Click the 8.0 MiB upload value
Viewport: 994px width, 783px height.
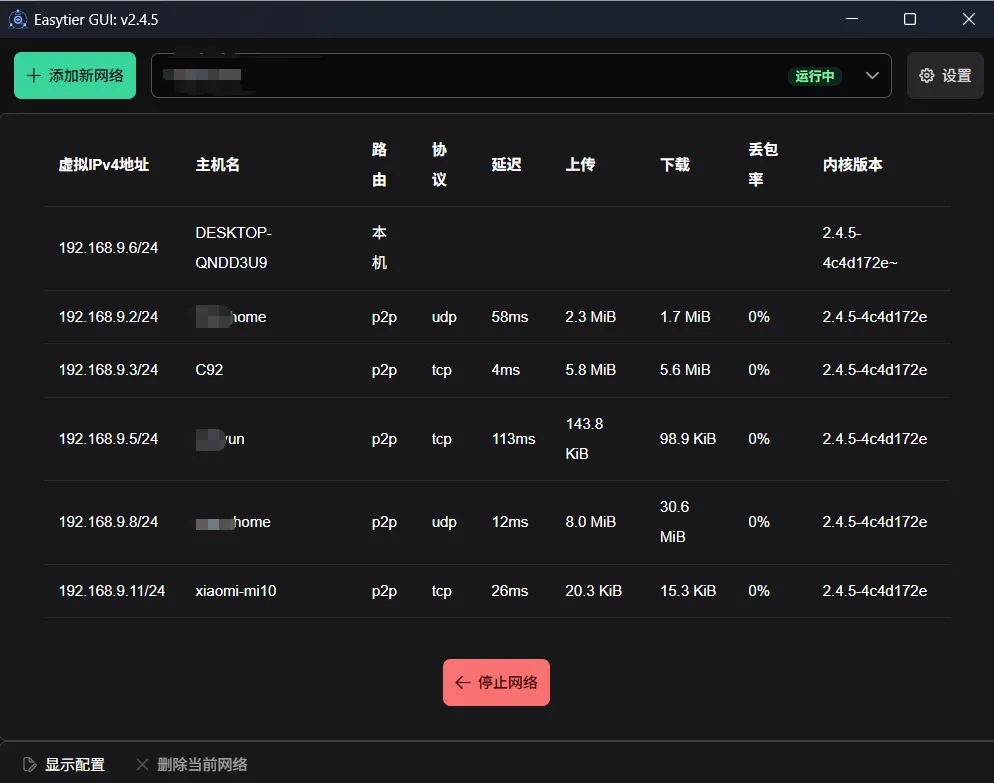pyautogui.click(x=590, y=522)
